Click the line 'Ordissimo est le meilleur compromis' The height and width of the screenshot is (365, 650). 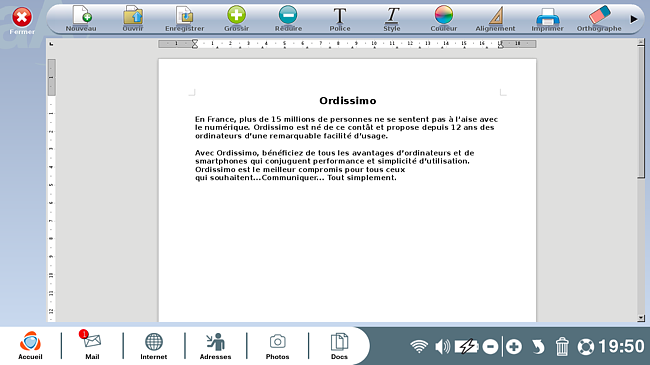click(300, 169)
